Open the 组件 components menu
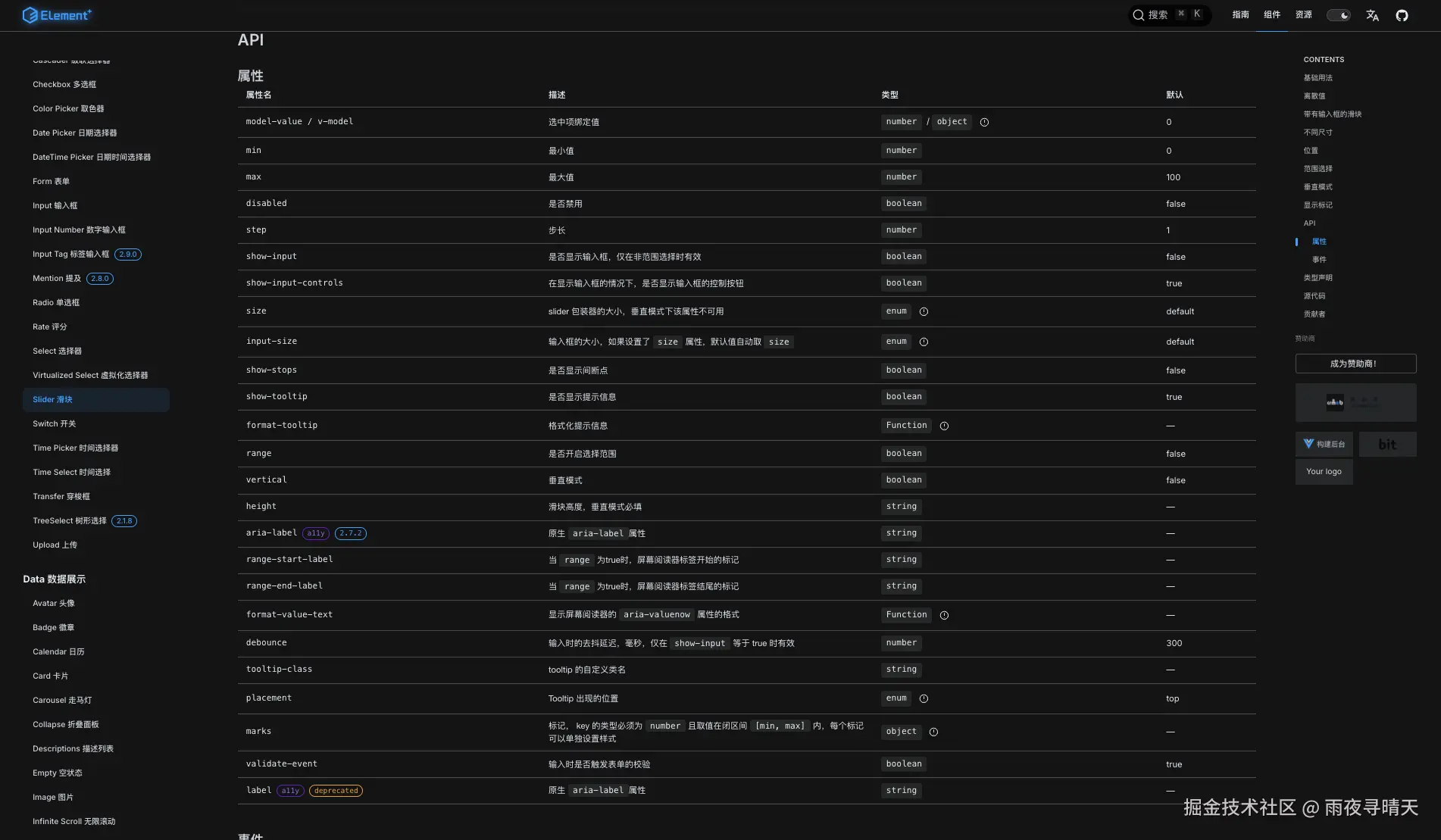 1272,15
